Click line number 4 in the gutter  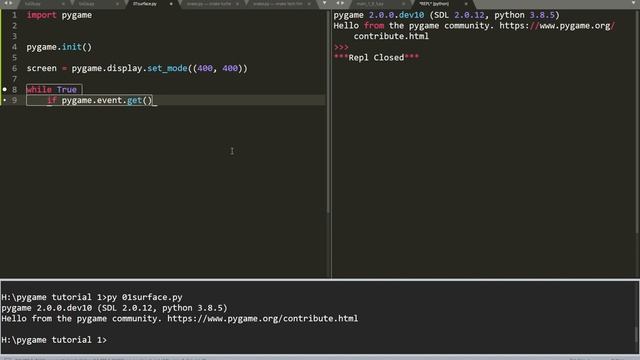14,47
